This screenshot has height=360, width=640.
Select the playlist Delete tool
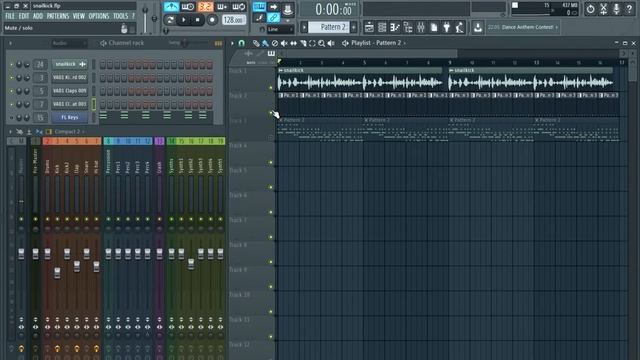tap(275, 43)
